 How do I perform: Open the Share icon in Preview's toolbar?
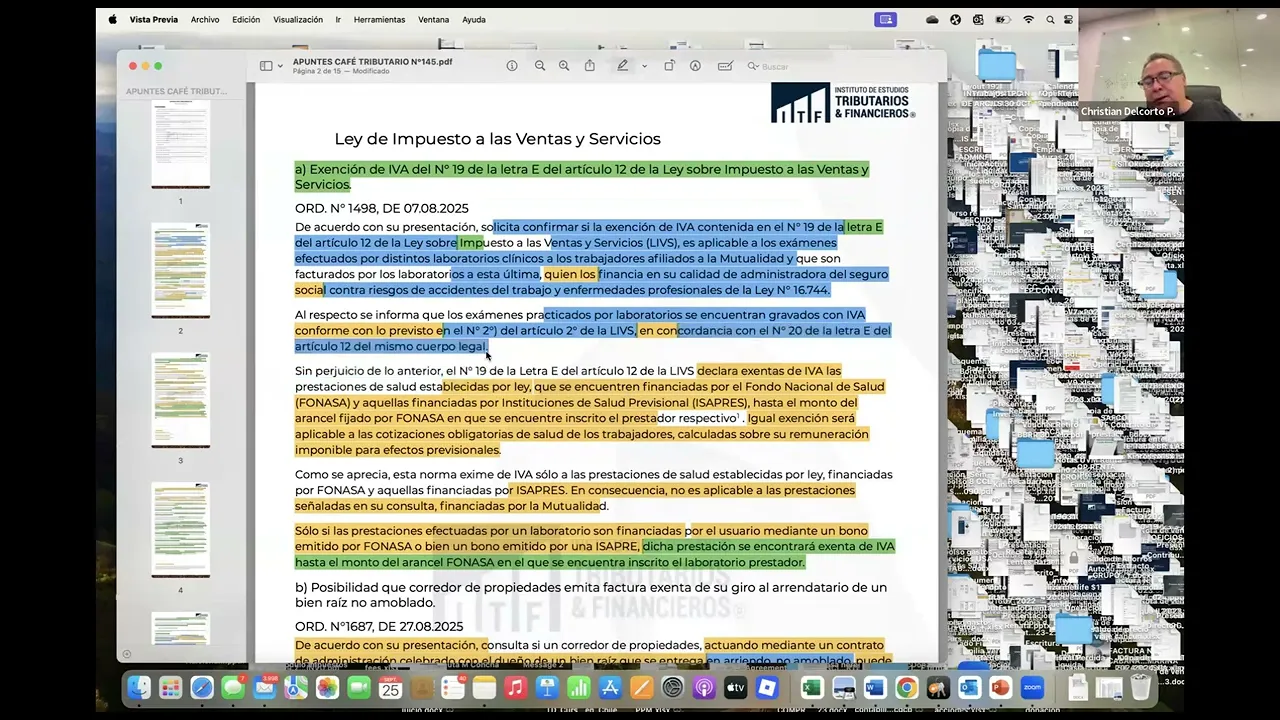(x=590, y=65)
